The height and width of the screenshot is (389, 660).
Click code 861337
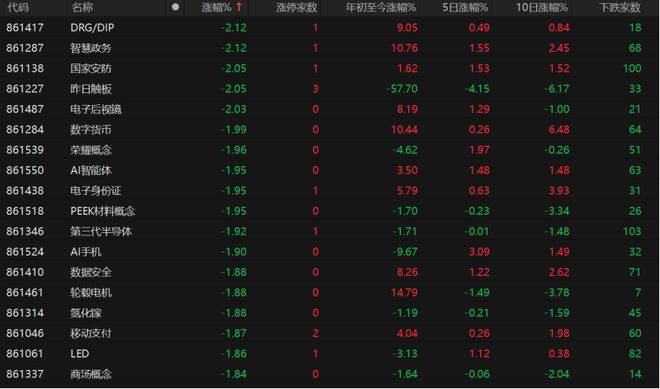pyautogui.click(x=25, y=374)
